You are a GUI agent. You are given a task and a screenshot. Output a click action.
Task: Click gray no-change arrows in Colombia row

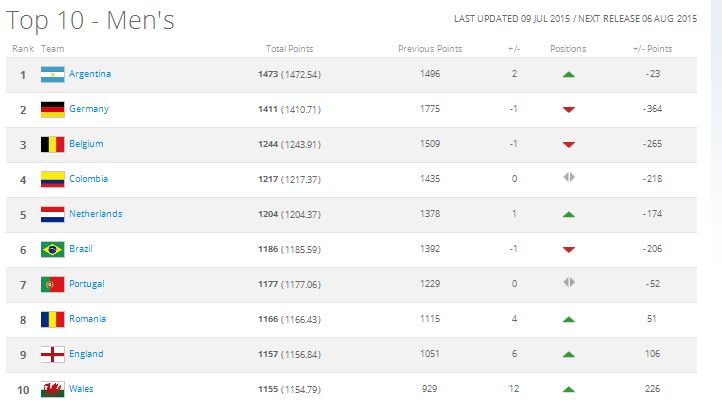click(569, 177)
